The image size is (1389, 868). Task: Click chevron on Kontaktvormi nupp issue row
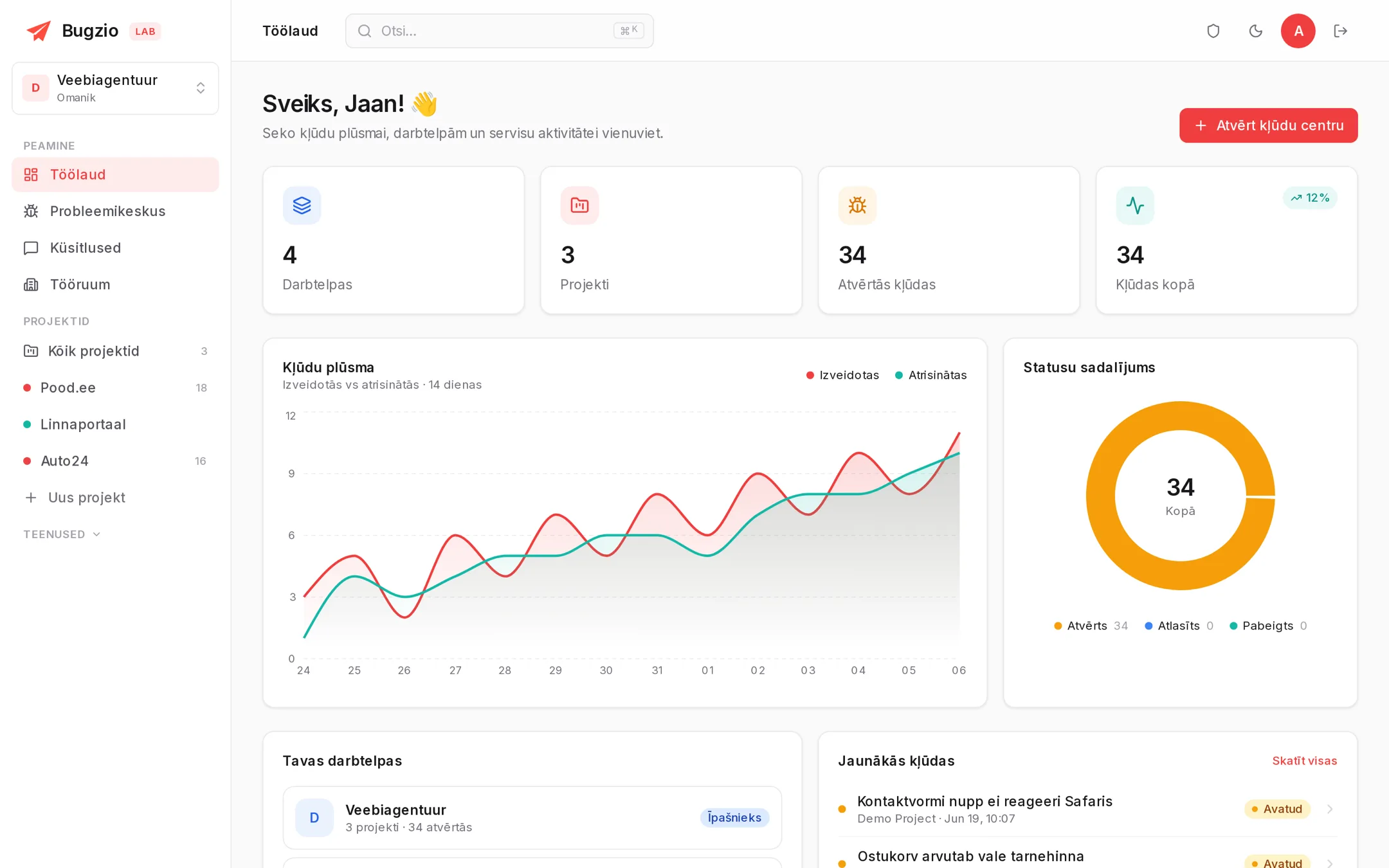[1330, 809]
